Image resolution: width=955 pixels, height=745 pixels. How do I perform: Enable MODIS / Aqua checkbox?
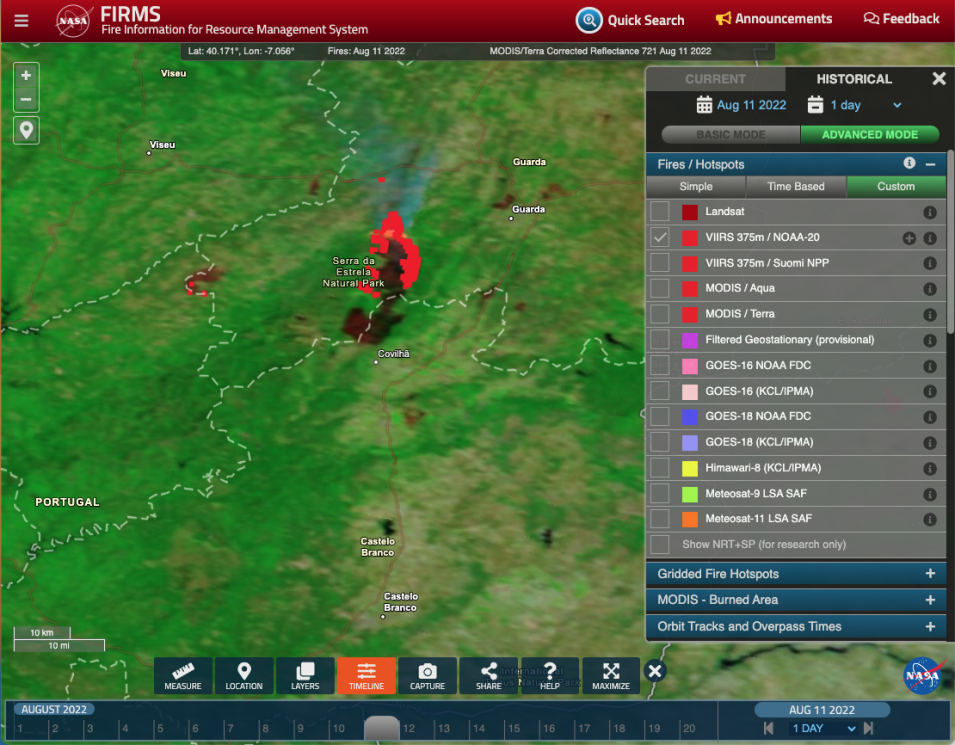(660, 288)
